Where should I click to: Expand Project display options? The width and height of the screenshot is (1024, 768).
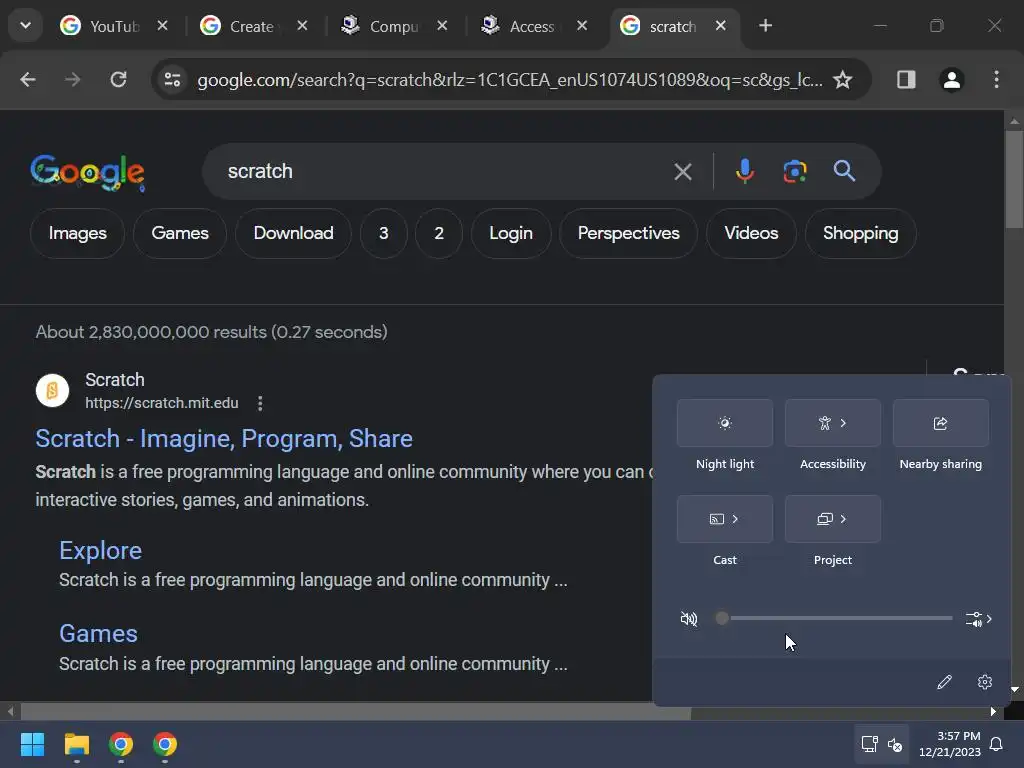(833, 519)
